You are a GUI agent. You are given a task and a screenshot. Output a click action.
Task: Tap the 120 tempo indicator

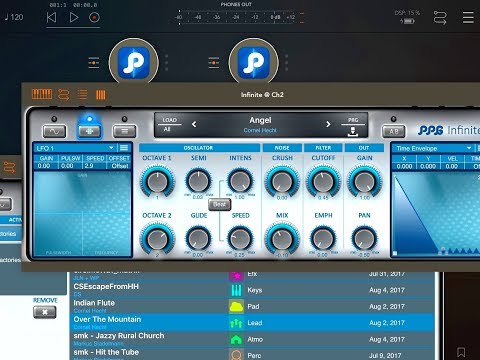(14, 17)
